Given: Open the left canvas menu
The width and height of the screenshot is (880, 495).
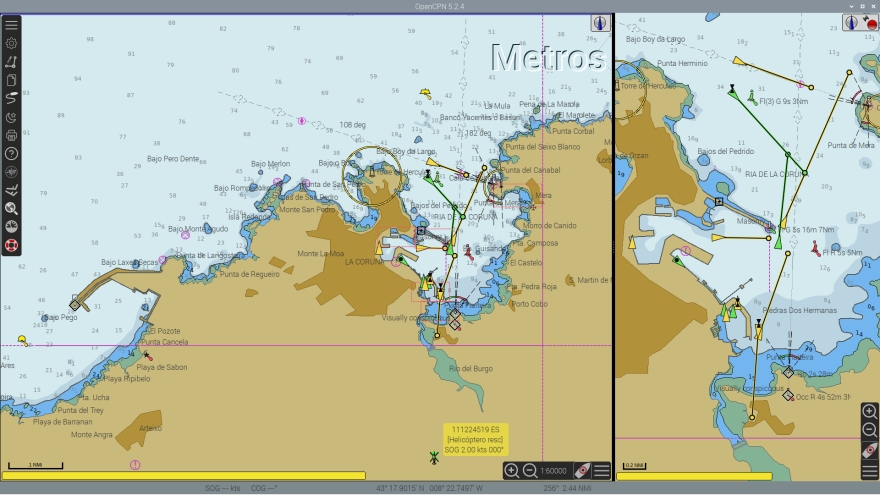Looking at the screenshot, I should pyautogui.click(x=601, y=470).
